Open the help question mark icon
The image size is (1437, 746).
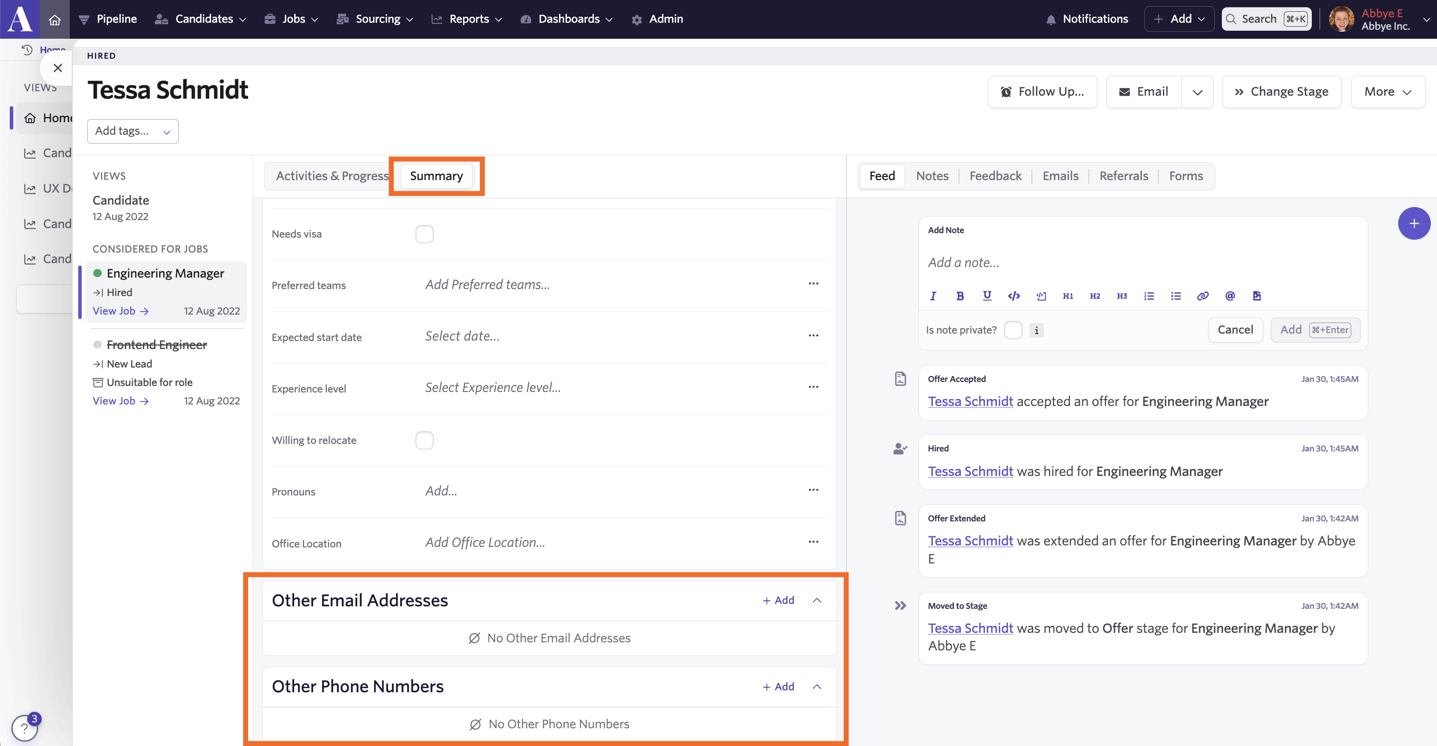24,729
